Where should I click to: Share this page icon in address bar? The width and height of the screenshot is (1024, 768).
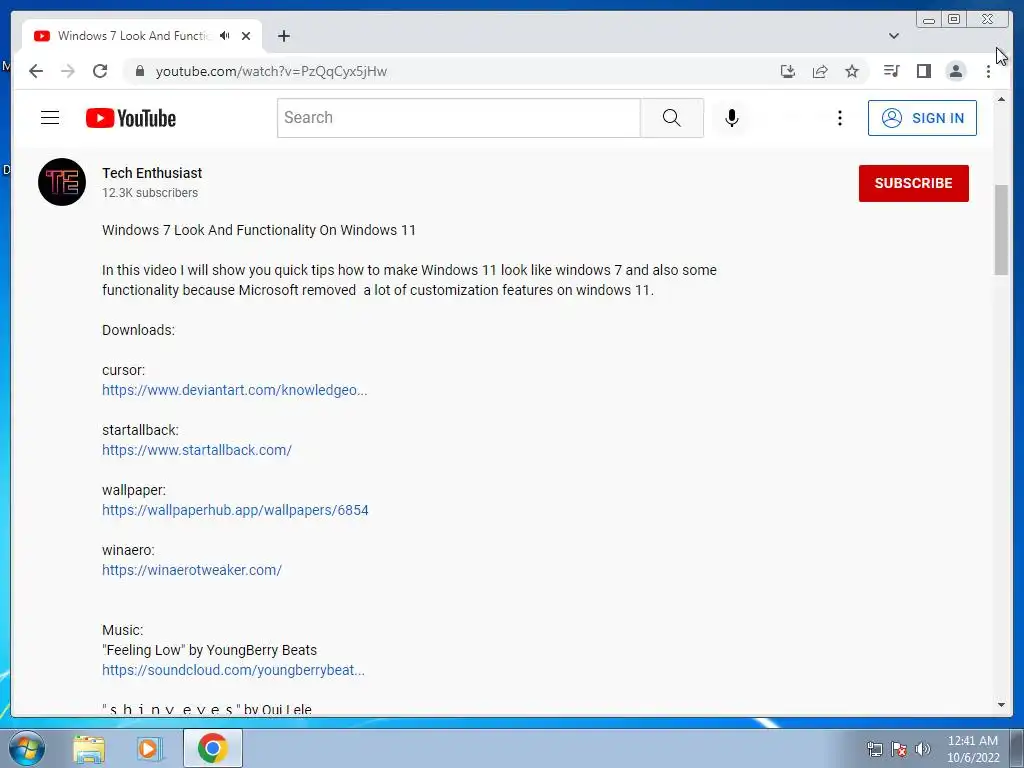(x=820, y=71)
